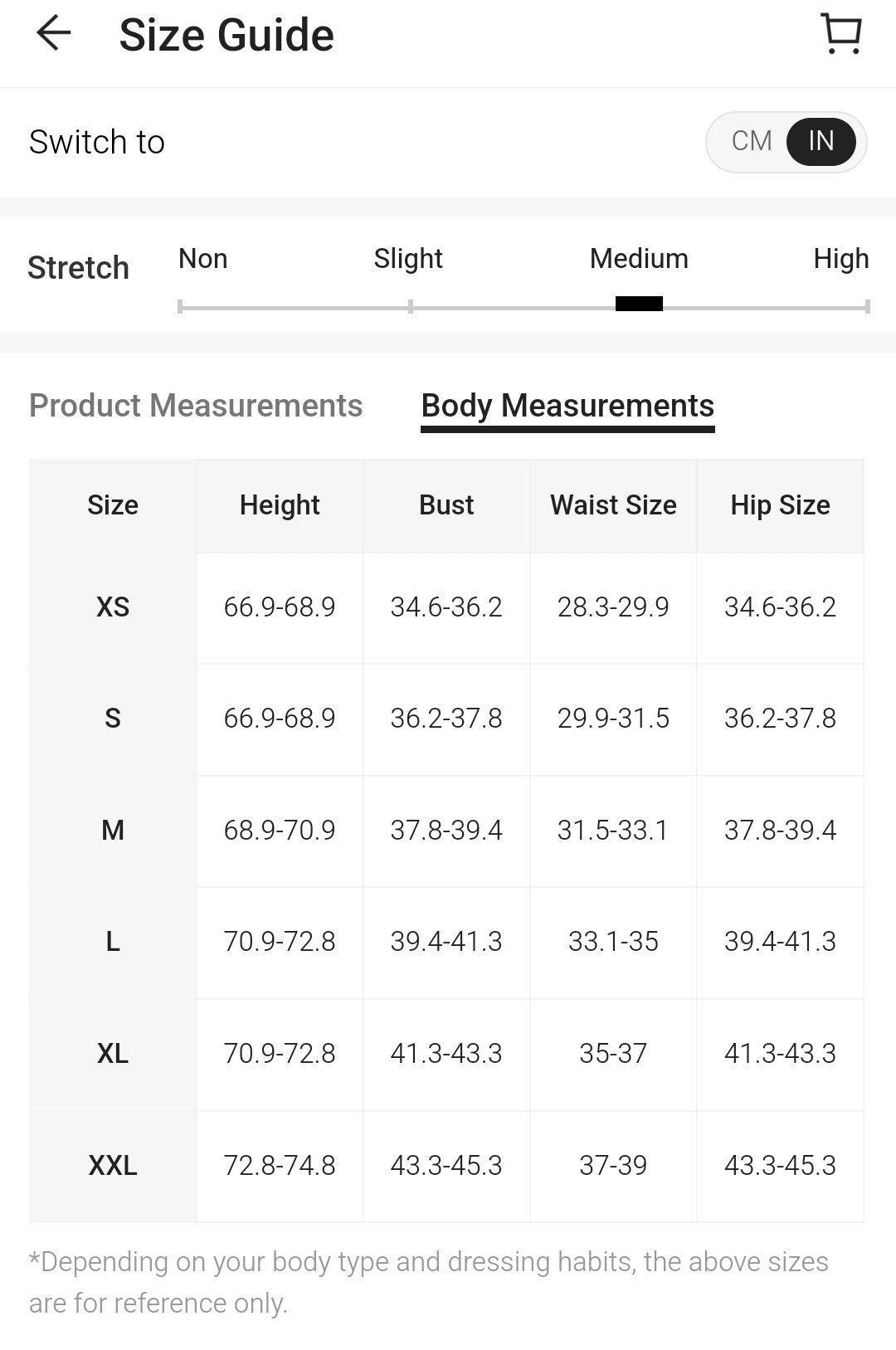Select the IN unit option
Image resolution: width=896 pixels, height=1350 pixels.
pyautogui.click(x=821, y=141)
